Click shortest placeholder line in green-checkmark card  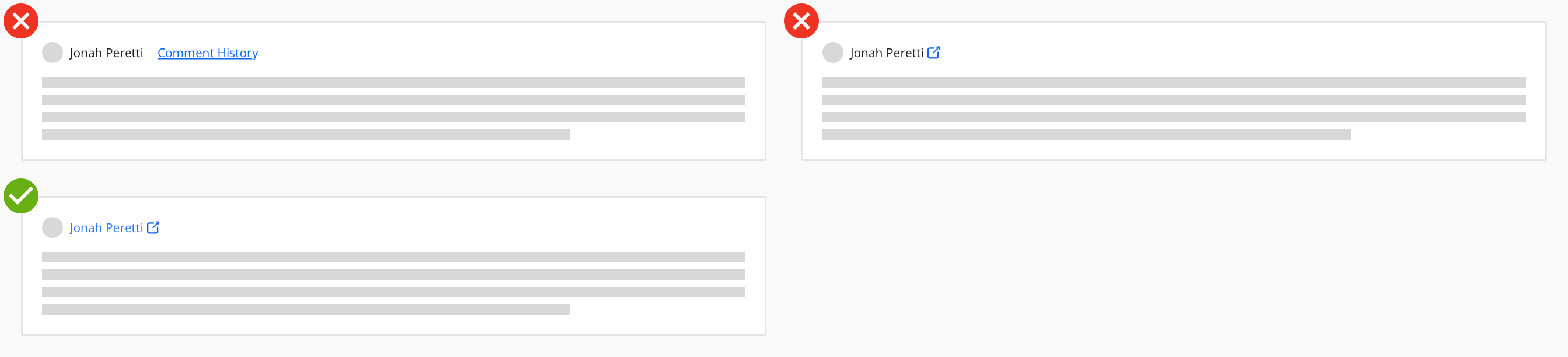coord(306,310)
